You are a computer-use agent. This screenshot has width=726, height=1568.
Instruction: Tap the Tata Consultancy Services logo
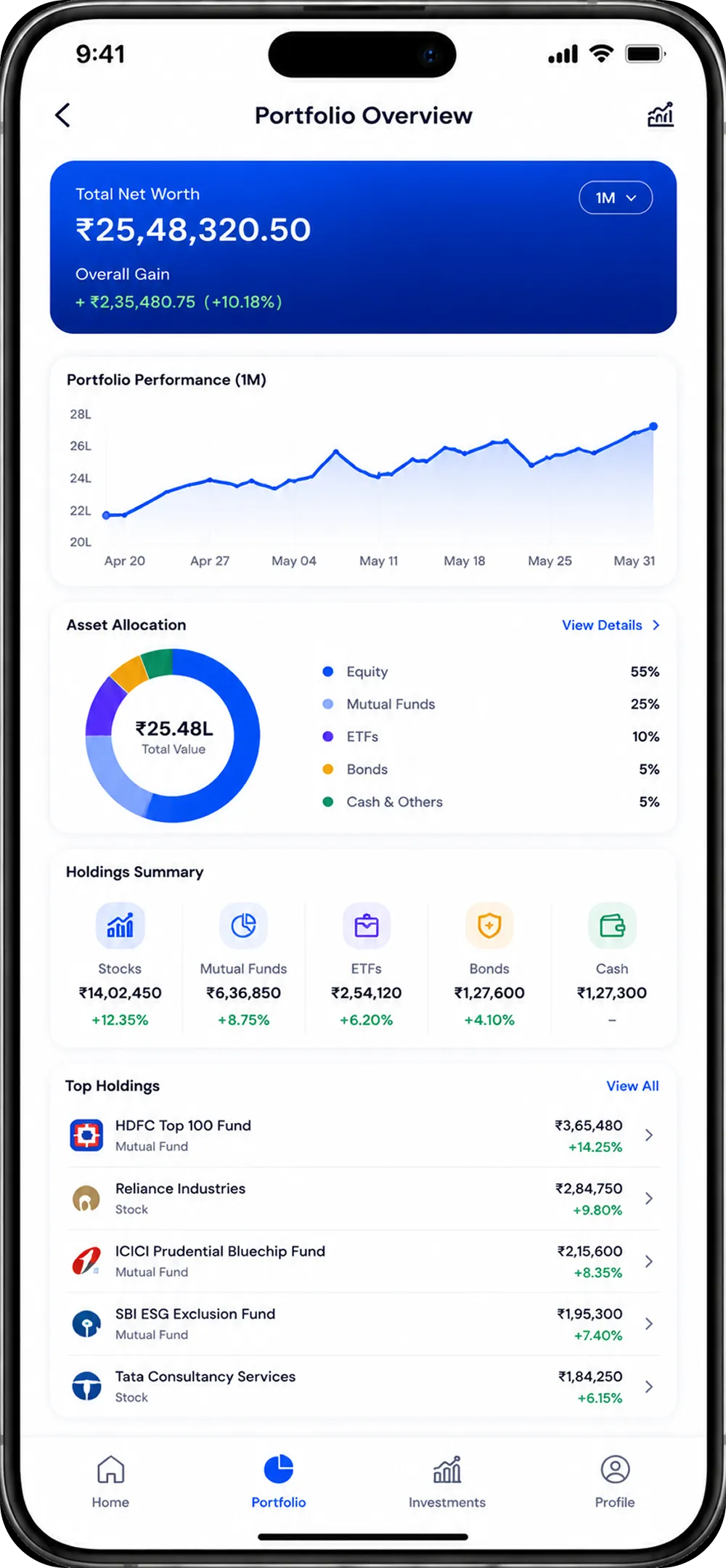pos(86,1387)
